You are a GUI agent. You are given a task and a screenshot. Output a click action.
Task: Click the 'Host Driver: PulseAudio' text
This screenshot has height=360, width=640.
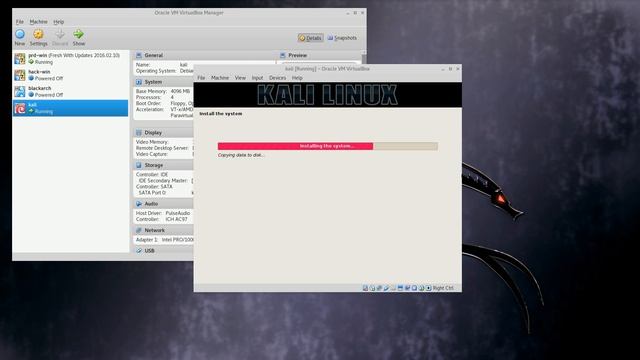coord(163,213)
